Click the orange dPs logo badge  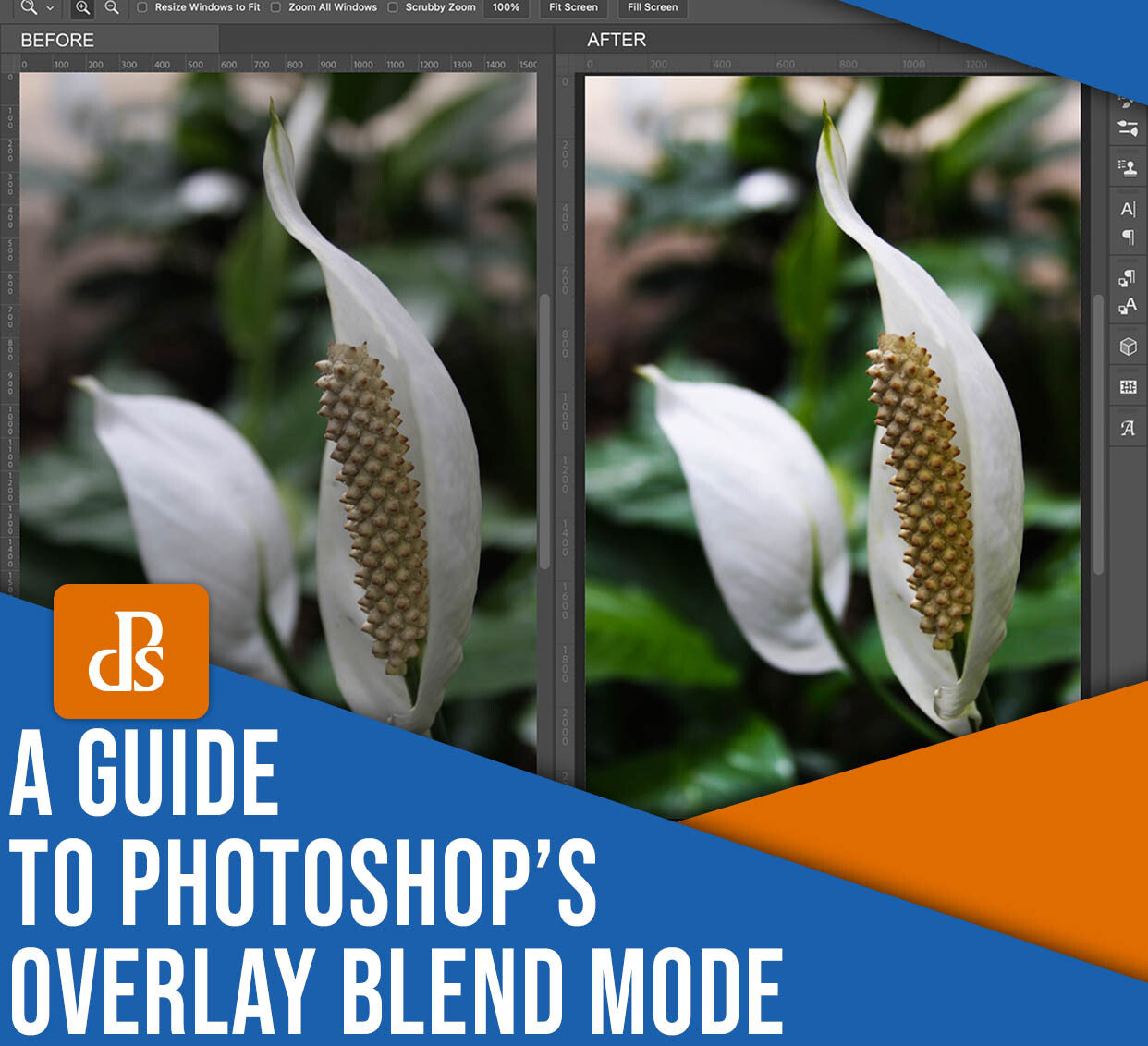click(x=132, y=650)
